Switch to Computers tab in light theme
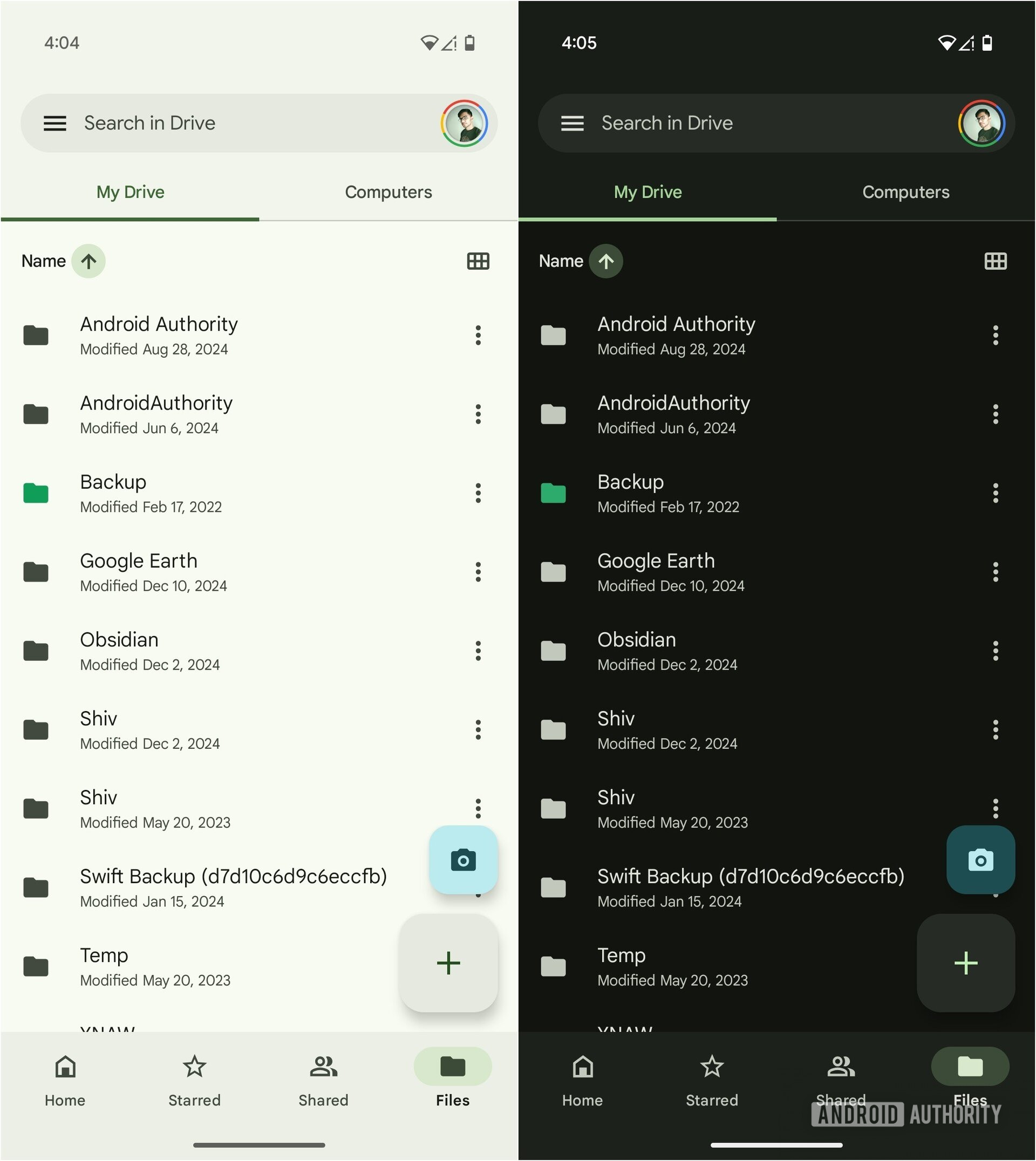 coord(388,193)
